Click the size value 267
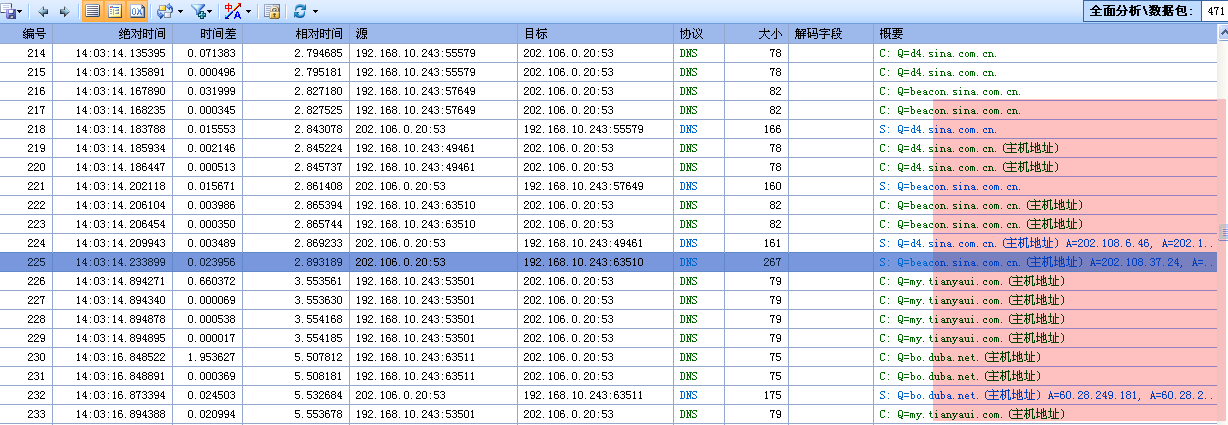This screenshot has height=425, width=1228. [772, 262]
